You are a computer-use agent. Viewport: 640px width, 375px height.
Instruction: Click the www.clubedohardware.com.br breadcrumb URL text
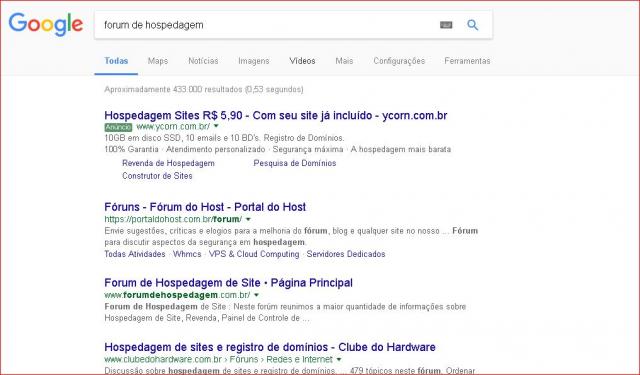coord(163,359)
